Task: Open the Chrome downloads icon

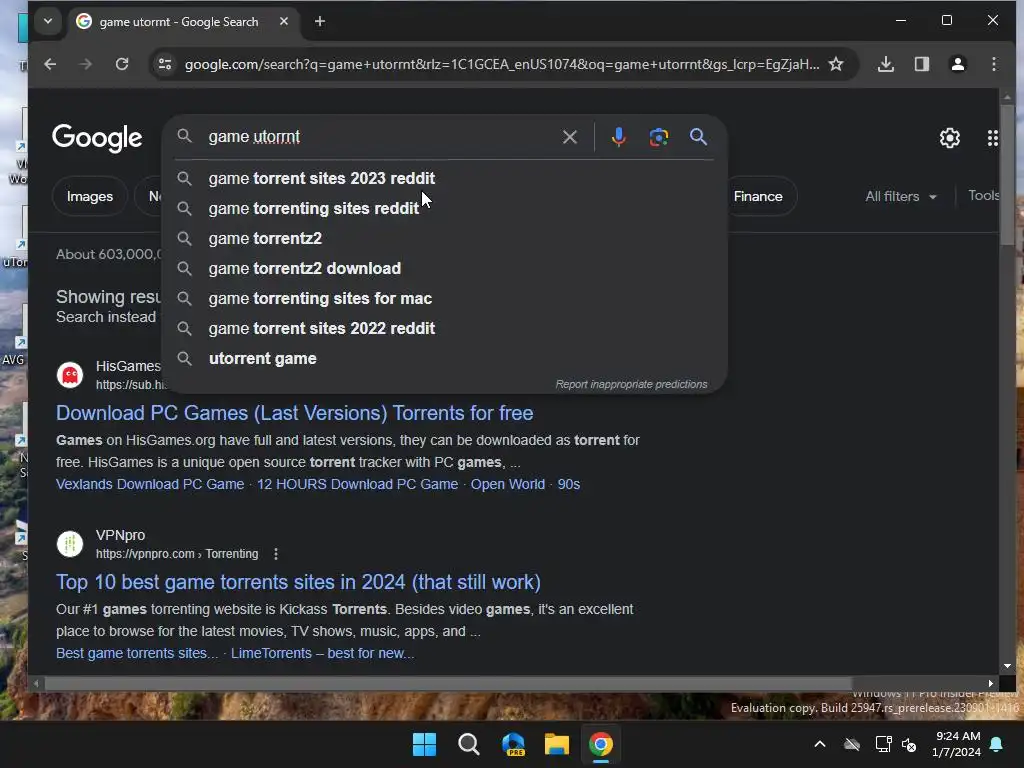Action: click(x=886, y=64)
